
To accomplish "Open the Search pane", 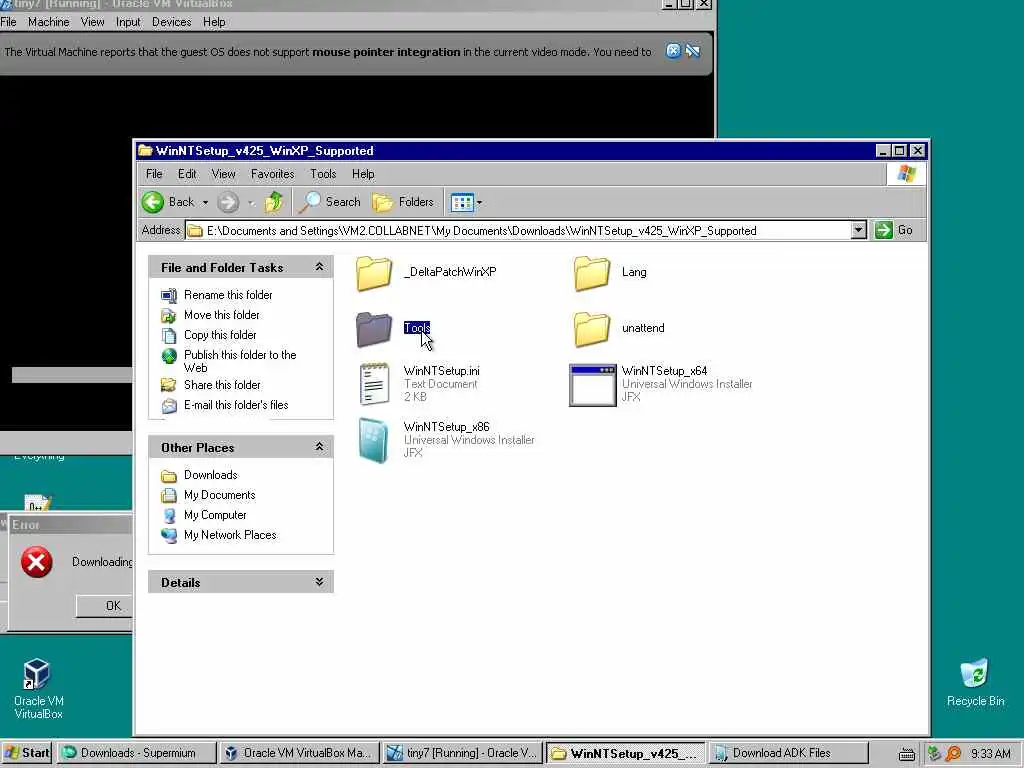I will 329,202.
